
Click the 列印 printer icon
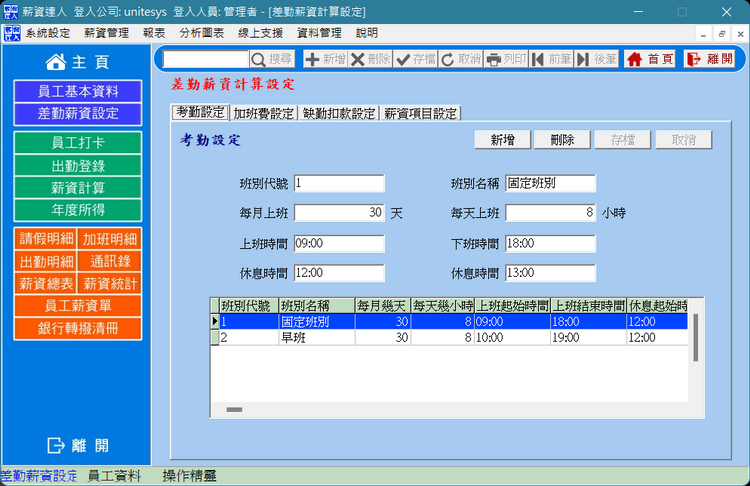[506, 59]
